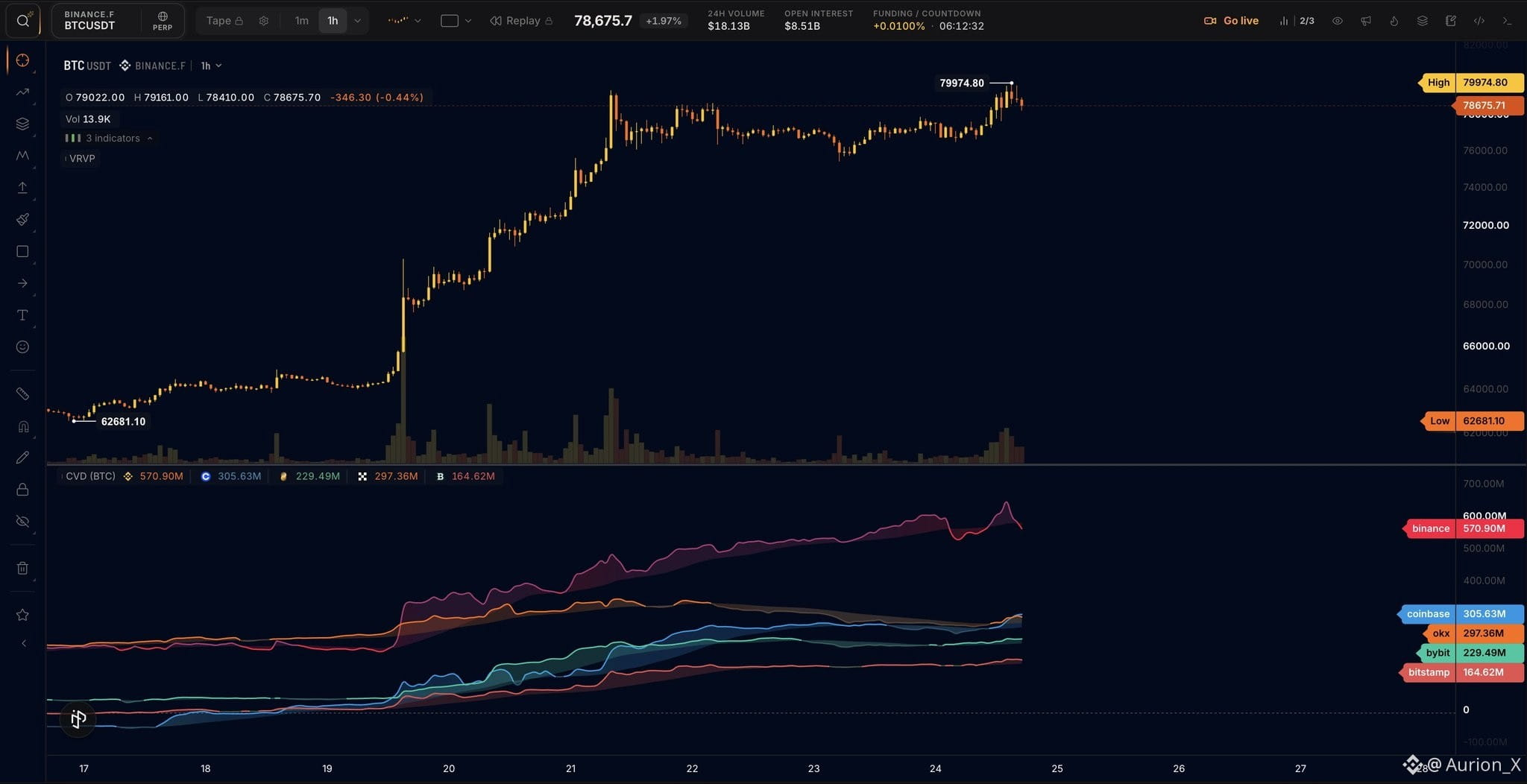Open the notes edit icon
This screenshot has width=1527, height=784.
(x=1451, y=21)
